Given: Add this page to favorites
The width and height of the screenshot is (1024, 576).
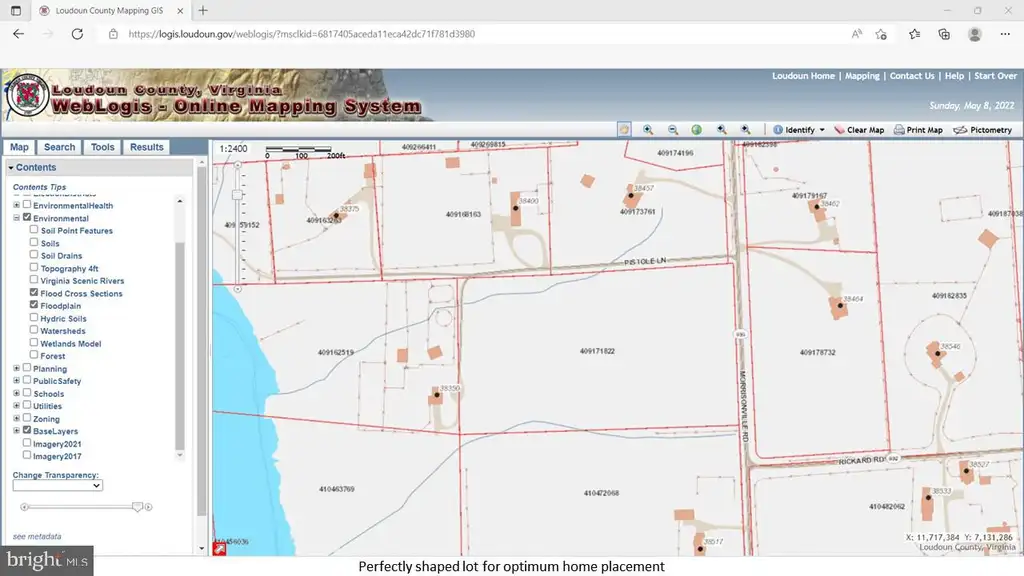Looking at the screenshot, I should point(881,34).
